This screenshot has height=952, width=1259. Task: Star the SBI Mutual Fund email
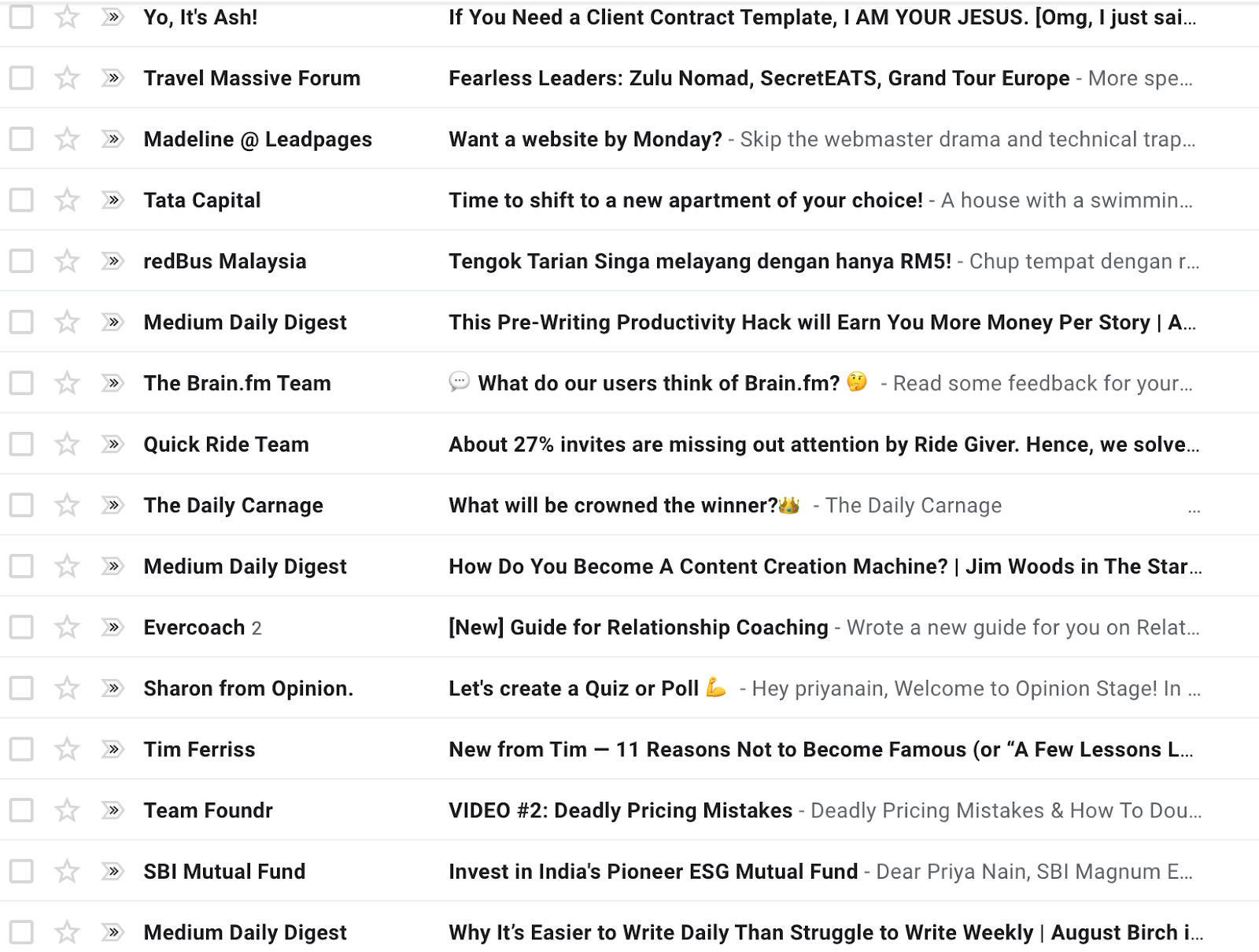pos(67,871)
